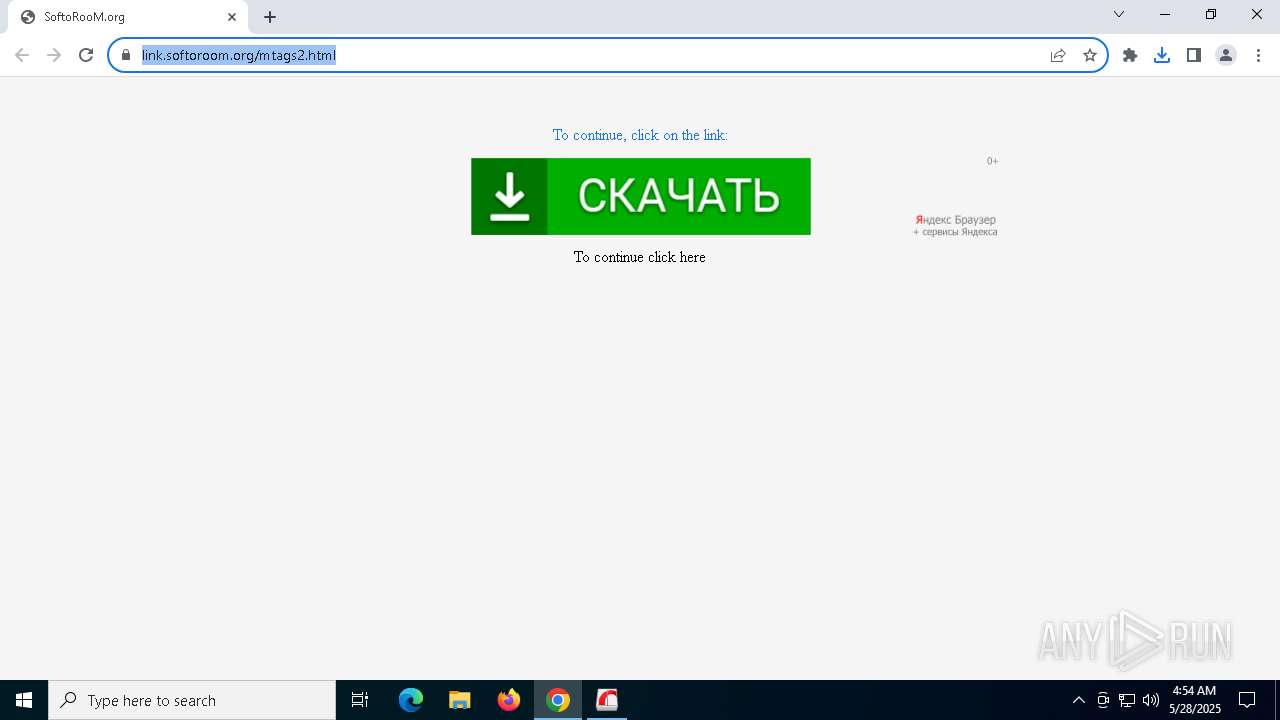Viewport: 1280px width, 720px height.
Task: Toggle the side panel icon
Action: pyautogui.click(x=1194, y=55)
